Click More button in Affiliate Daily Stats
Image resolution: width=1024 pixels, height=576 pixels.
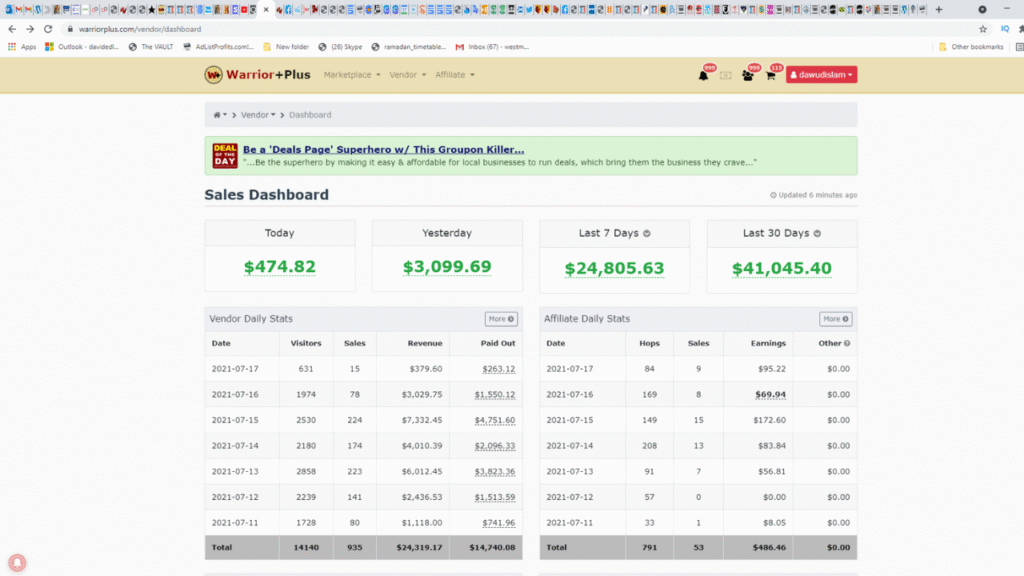tap(835, 319)
